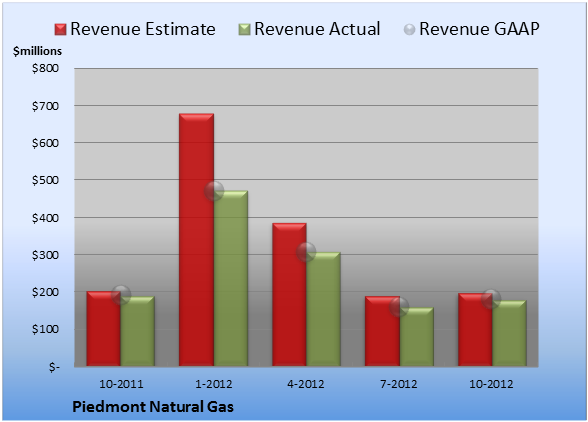Click the red Revenue Estimate legend swatch
This screenshot has height=422, width=588.
[x=60, y=30]
